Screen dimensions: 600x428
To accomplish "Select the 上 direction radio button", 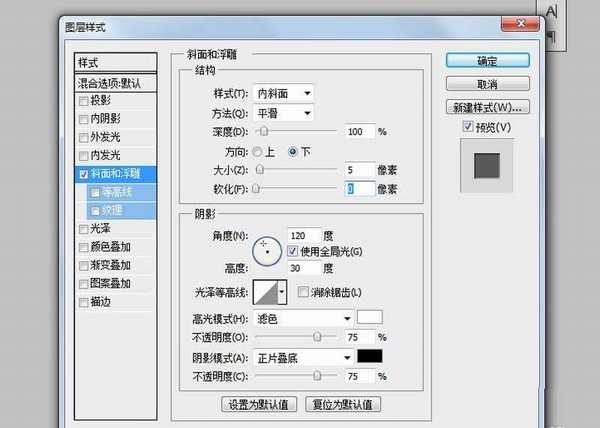I will click(257, 151).
